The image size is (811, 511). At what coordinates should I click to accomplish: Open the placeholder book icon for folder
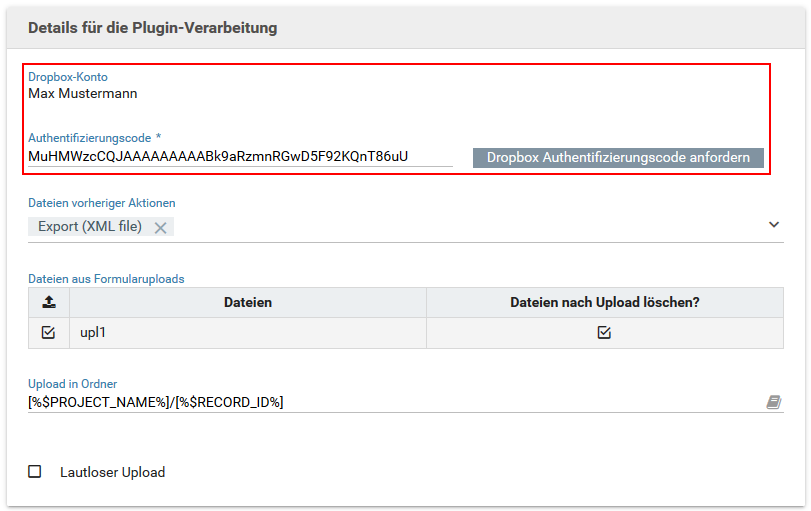[x=773, y=402]
